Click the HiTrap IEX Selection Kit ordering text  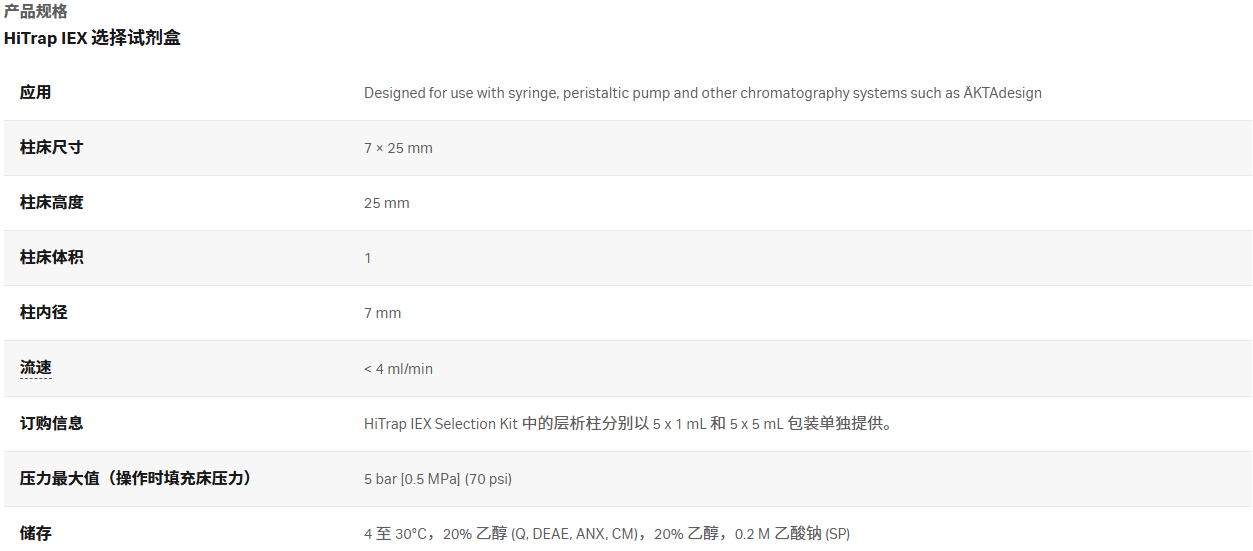tap(628, 424)
